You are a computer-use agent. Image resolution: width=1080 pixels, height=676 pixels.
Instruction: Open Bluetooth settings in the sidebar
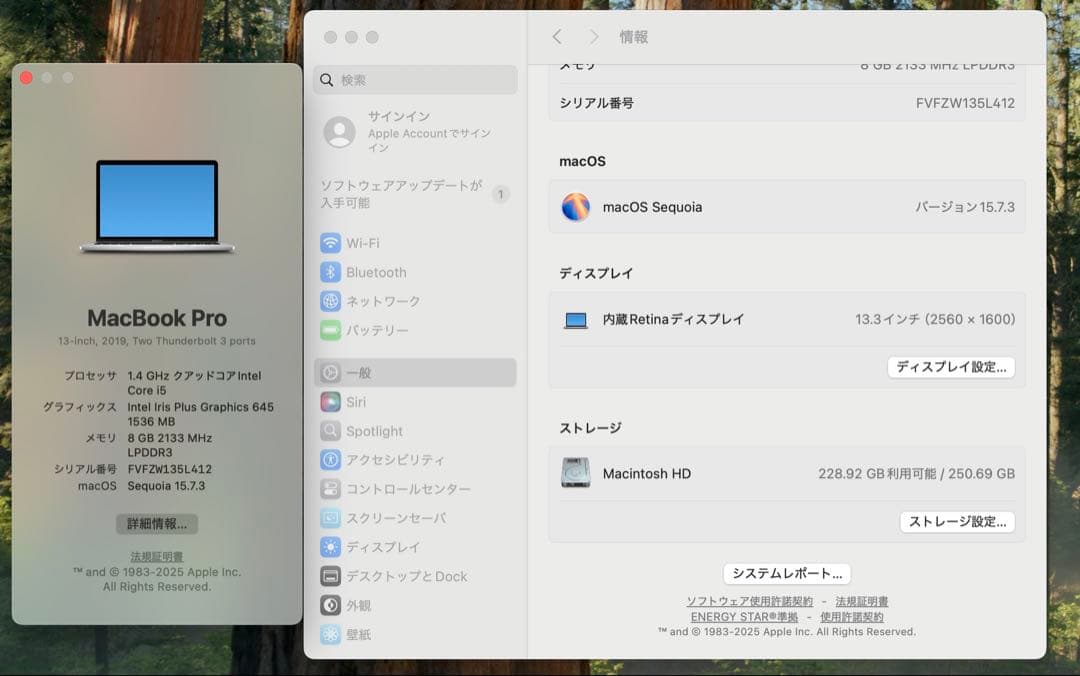[x=377, y=271]
